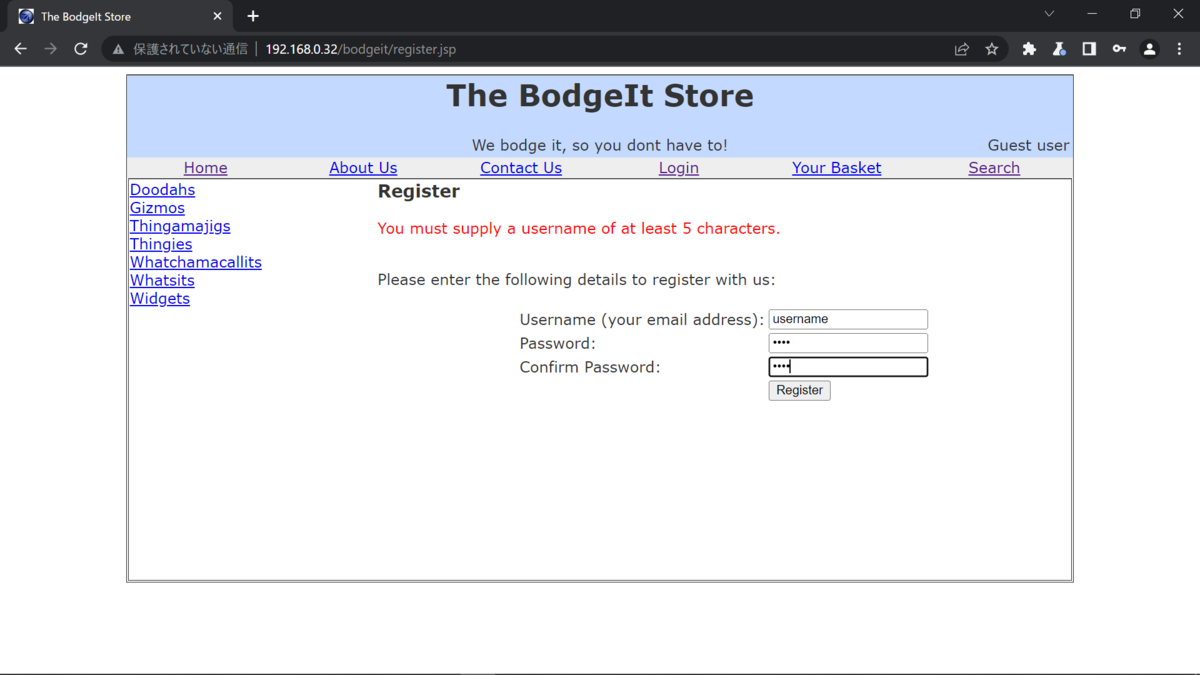
Task: Restore down the browser window
Action: click(x=1135, y=14)
